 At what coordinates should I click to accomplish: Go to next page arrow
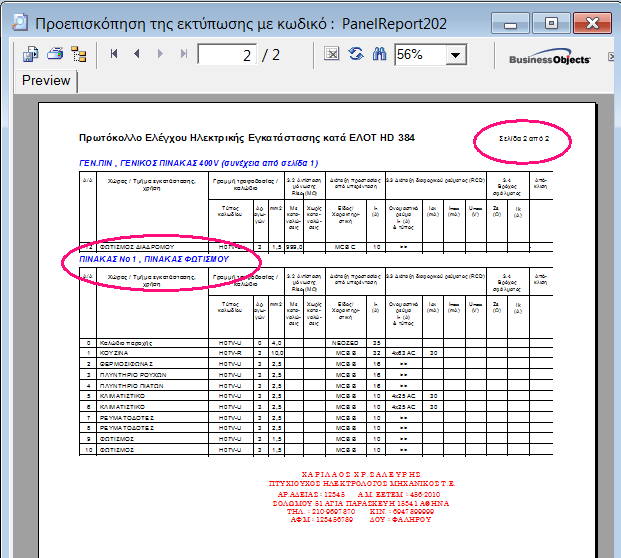click(161, 54)
